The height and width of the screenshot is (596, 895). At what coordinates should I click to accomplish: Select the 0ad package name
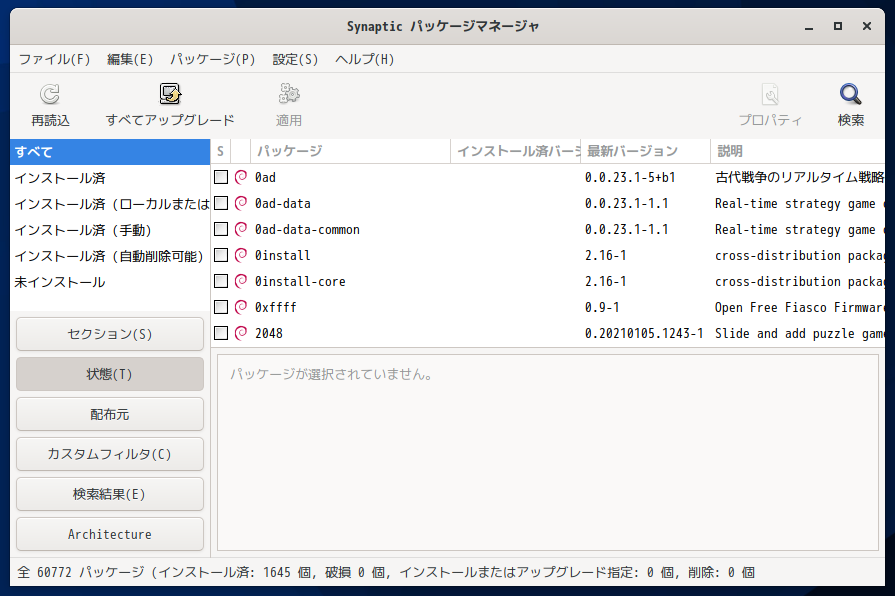[265, 178]
